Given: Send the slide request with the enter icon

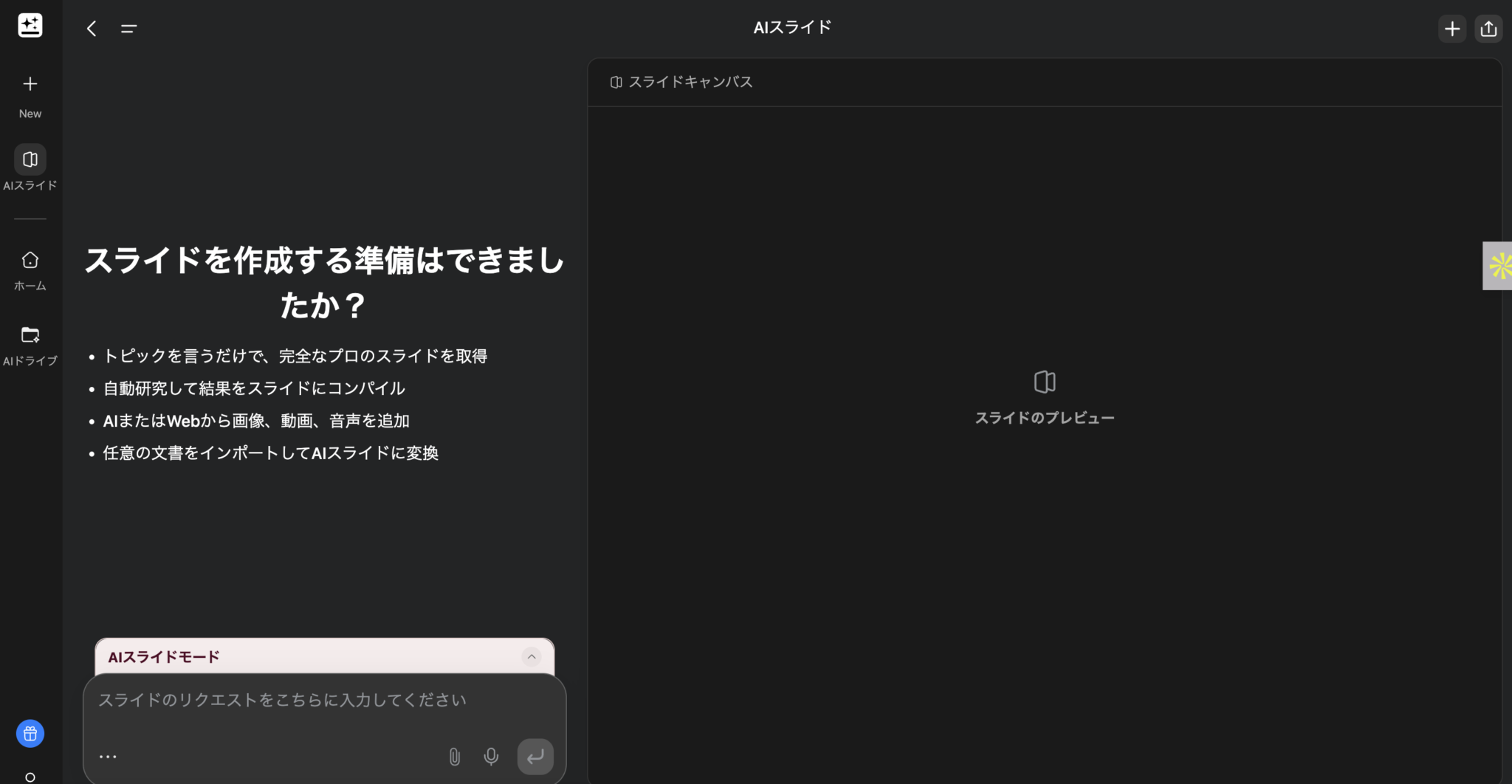Looking at the screenshot, I should [535, 756].
